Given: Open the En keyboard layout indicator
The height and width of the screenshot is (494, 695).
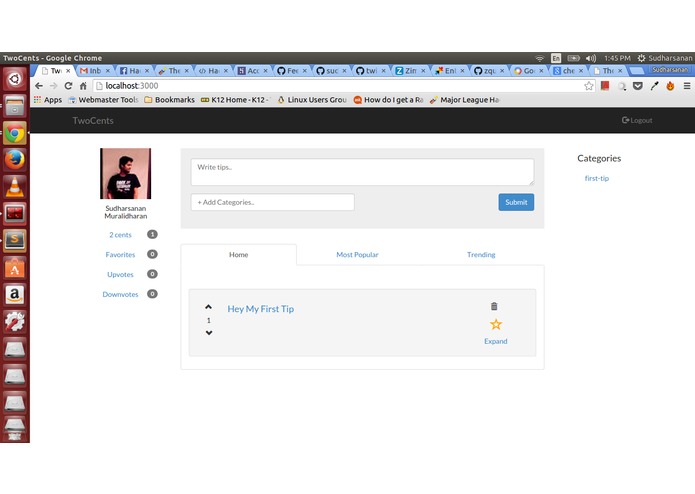Looking at the screenshot, I should pyautogui.click(x=556, y=58).
